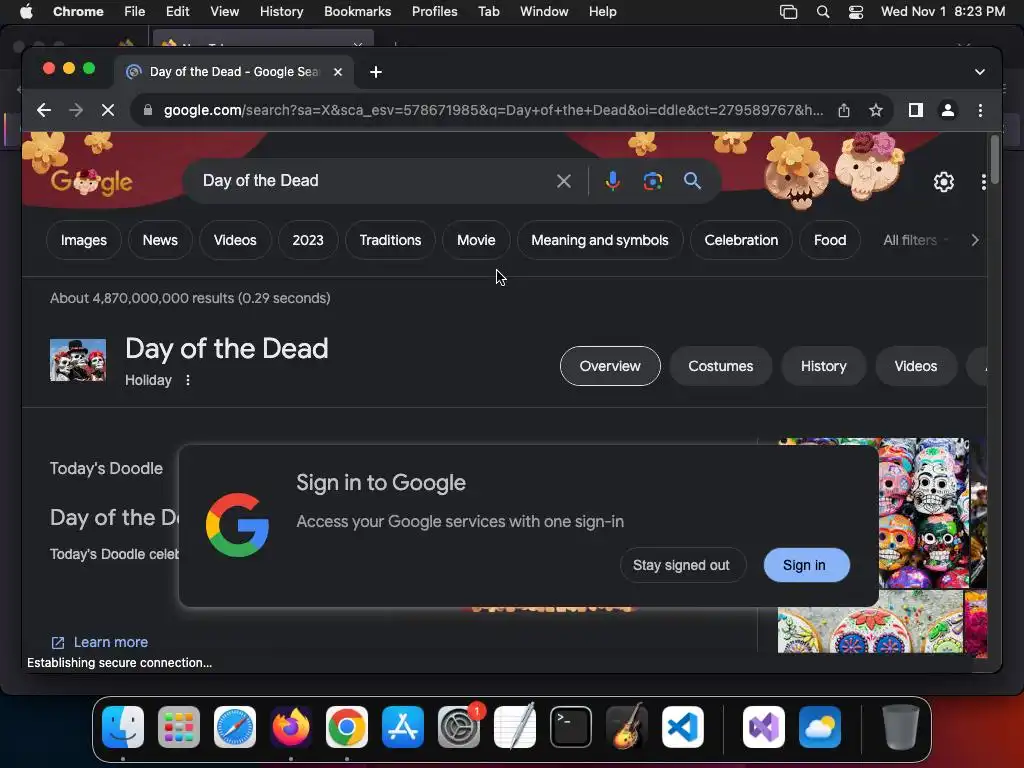Go back with the browser back arrow
The image size is (1024, 768).
pos(44,110)
